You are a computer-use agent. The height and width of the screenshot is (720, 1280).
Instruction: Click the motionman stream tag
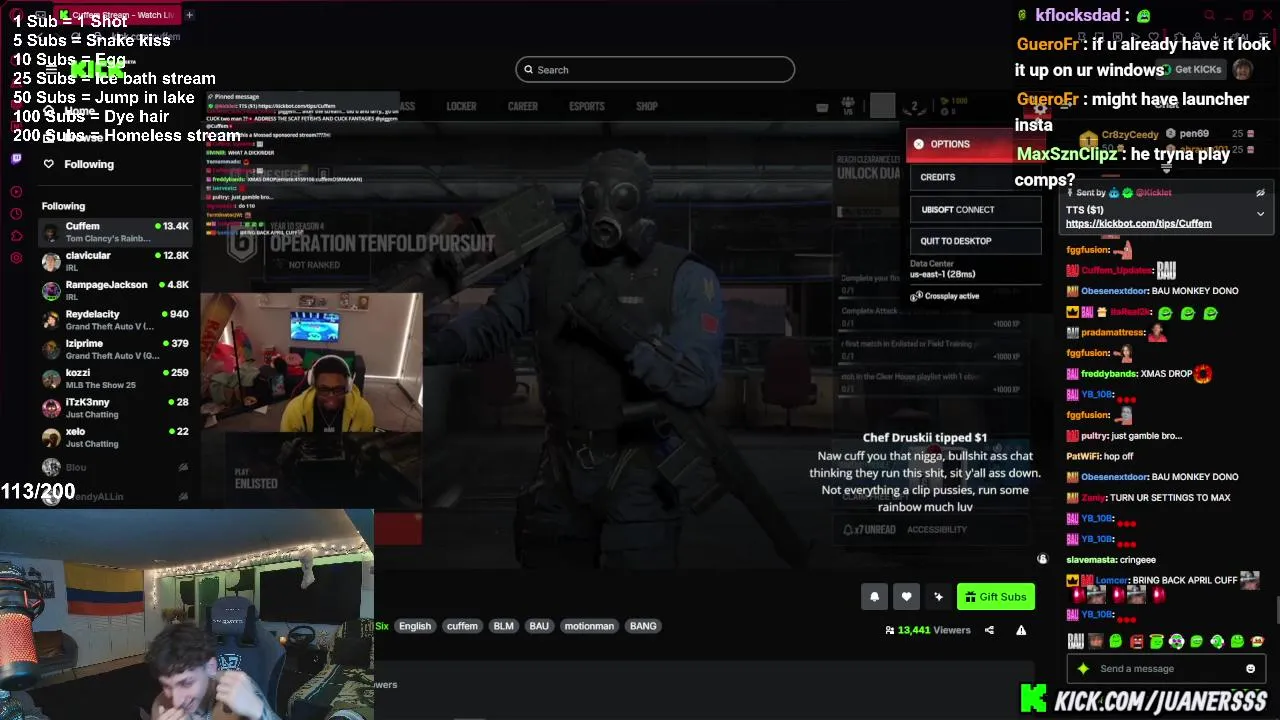pos(589,626)
